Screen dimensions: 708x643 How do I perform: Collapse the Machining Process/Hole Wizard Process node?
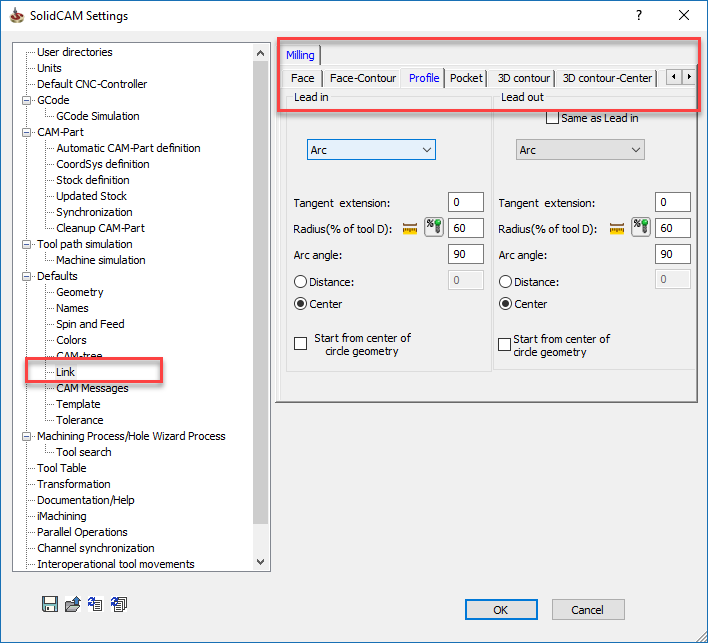(27, 436)
